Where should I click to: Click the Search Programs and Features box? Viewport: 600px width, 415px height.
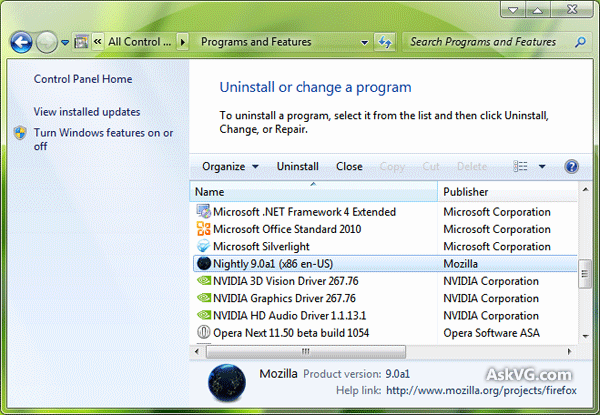point(488,42)
